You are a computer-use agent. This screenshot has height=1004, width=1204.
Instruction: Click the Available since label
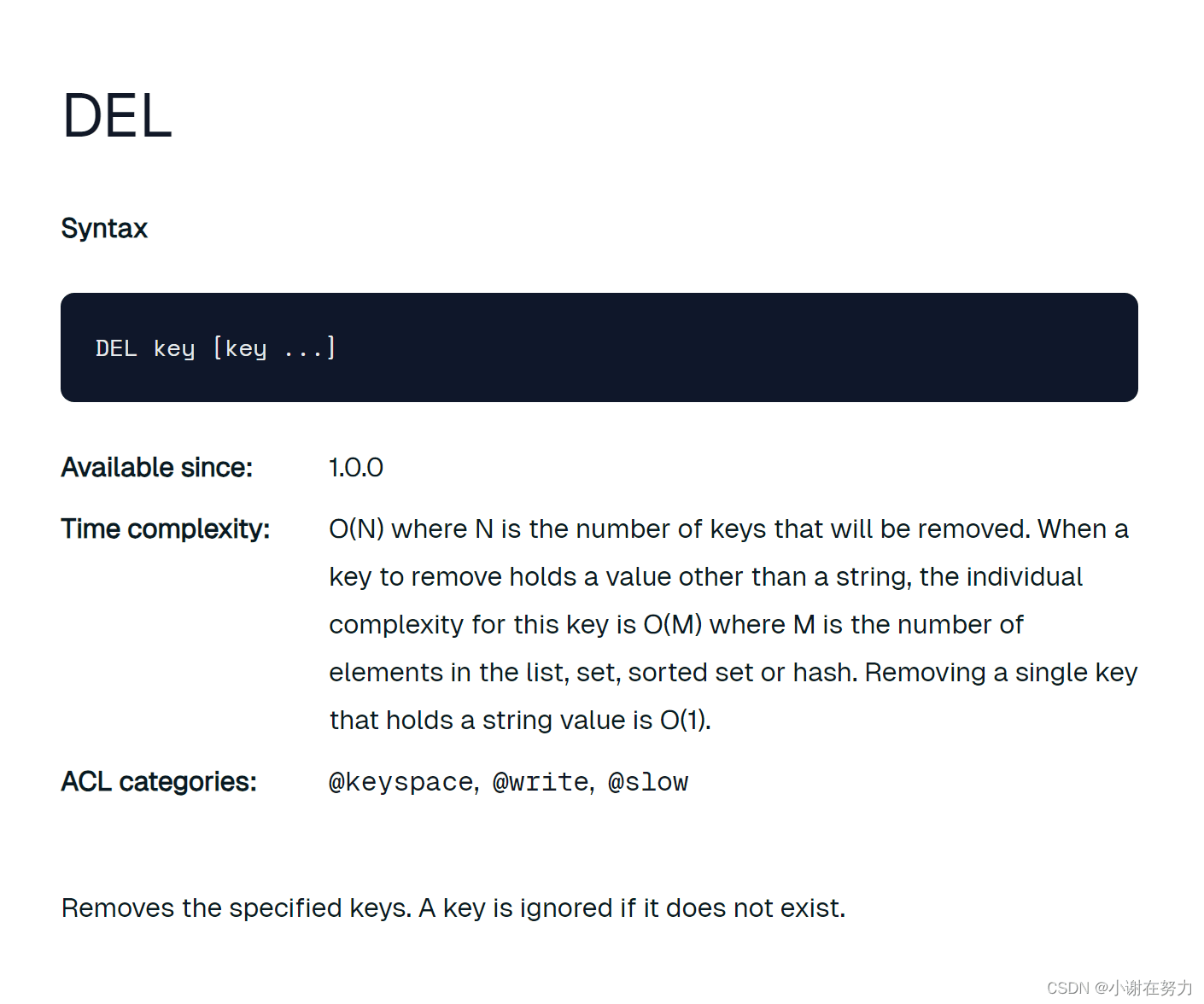coord(157,467)
